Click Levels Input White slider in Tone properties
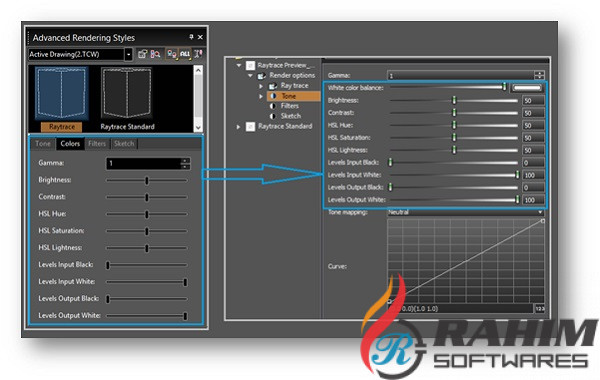This screenshot has height=380, width=600. pyautogui.click(x=454, y=175)
